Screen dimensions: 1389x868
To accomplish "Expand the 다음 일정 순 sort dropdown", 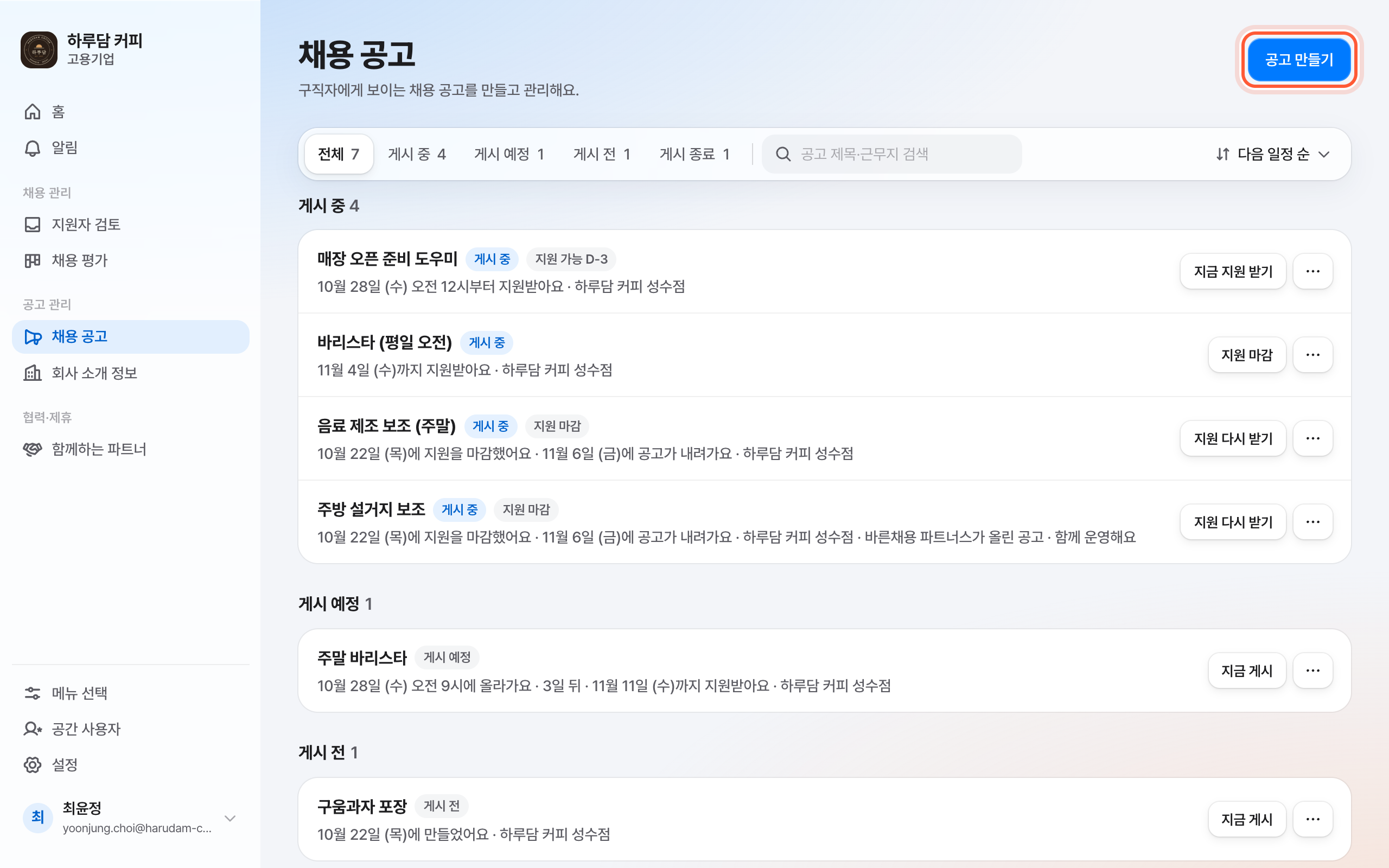I will (1272, 154).
